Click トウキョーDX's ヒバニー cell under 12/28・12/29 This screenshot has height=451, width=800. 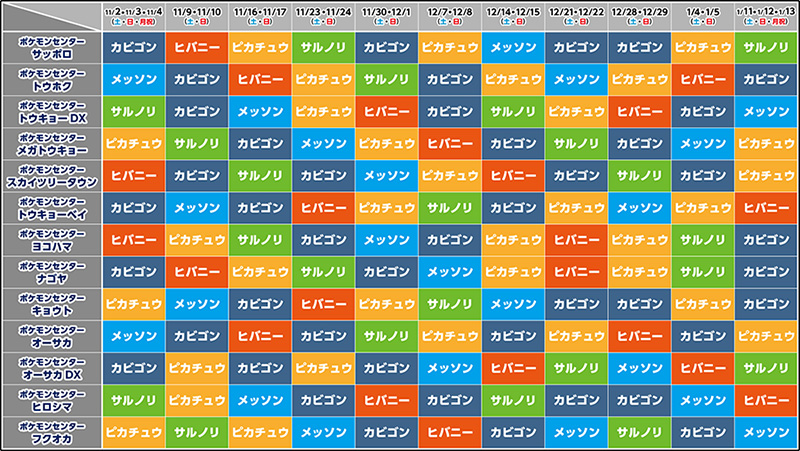point(640,112)
